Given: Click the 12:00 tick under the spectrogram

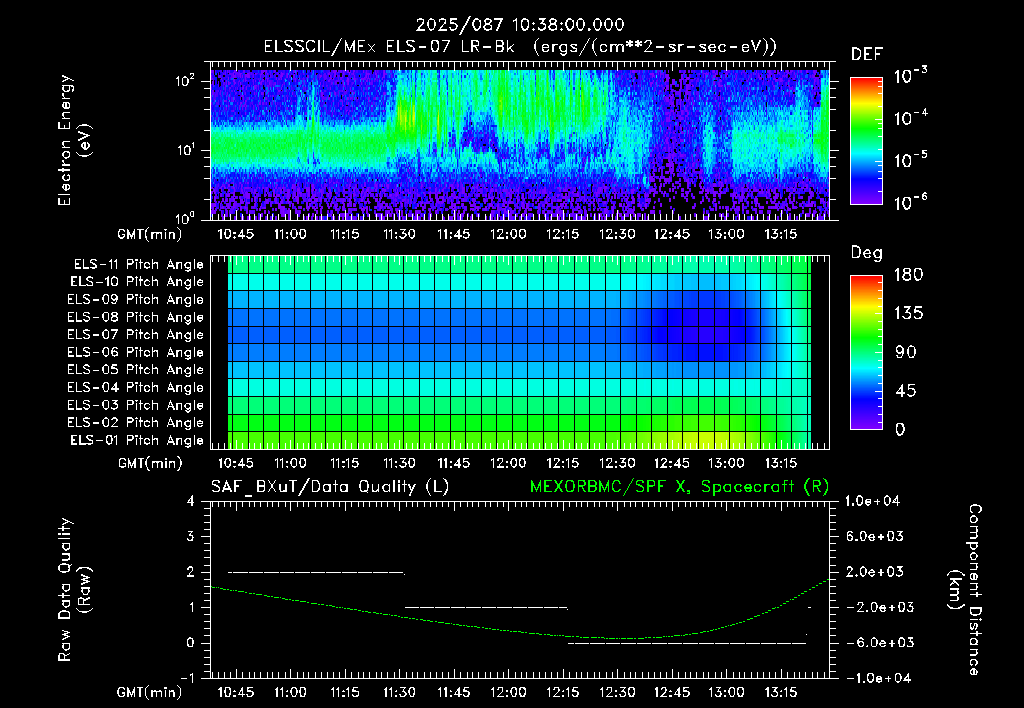Looking at the screenshot, I should tap(508, 234).
